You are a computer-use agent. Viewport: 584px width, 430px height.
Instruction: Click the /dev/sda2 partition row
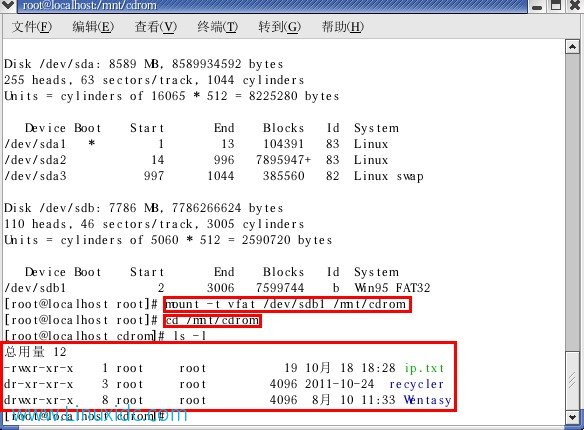[x=196, y=160]
